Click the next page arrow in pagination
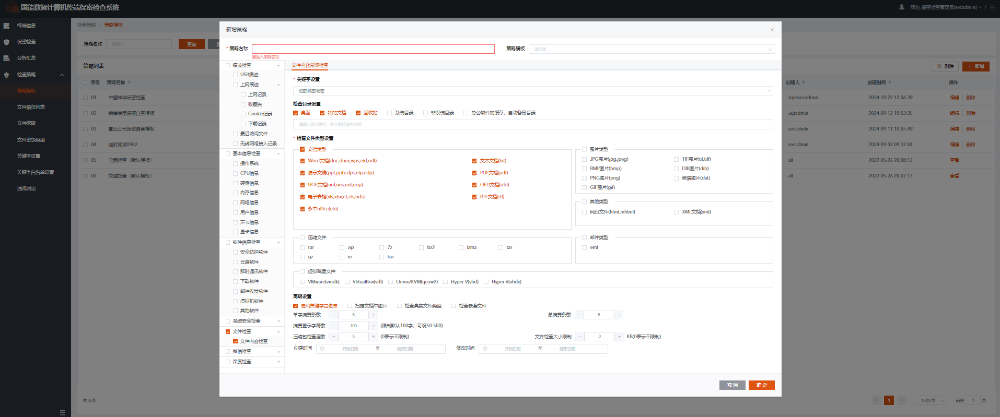1000x417 pixels. click(902, 400)
